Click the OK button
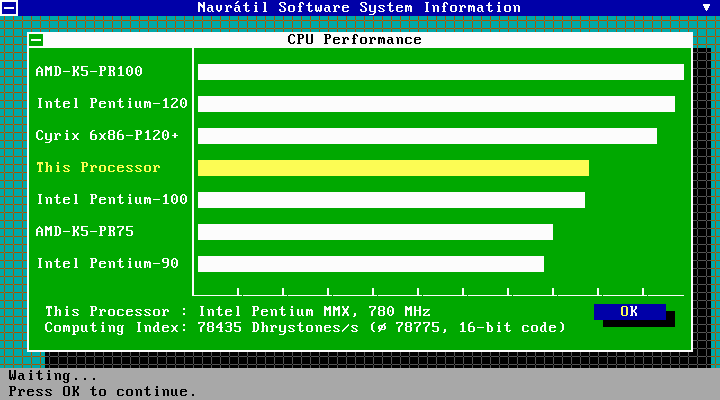Screen dimensions: 720x400 coord(630,312)
